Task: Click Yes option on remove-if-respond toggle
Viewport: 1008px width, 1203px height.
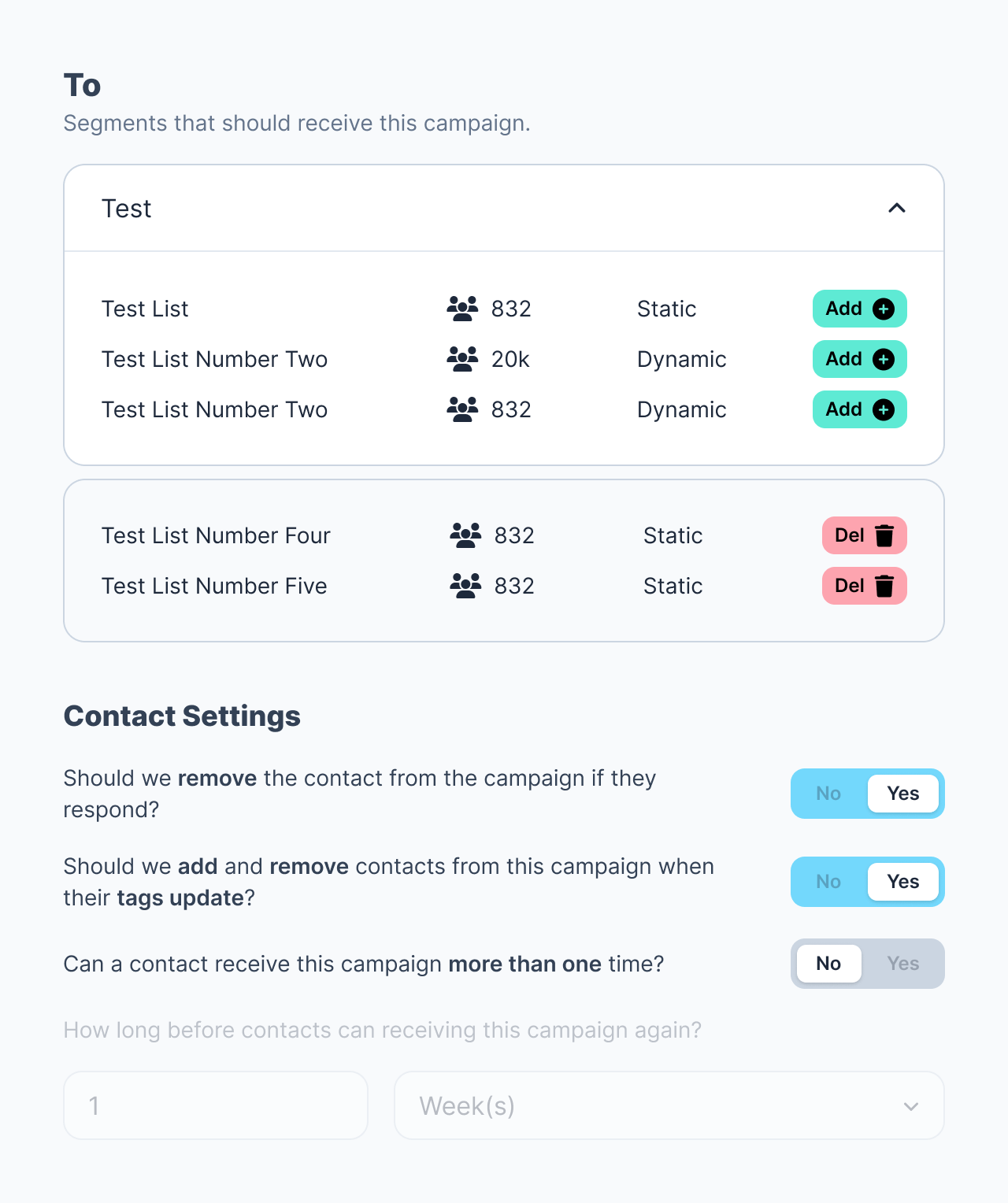Action: [902, 794]
